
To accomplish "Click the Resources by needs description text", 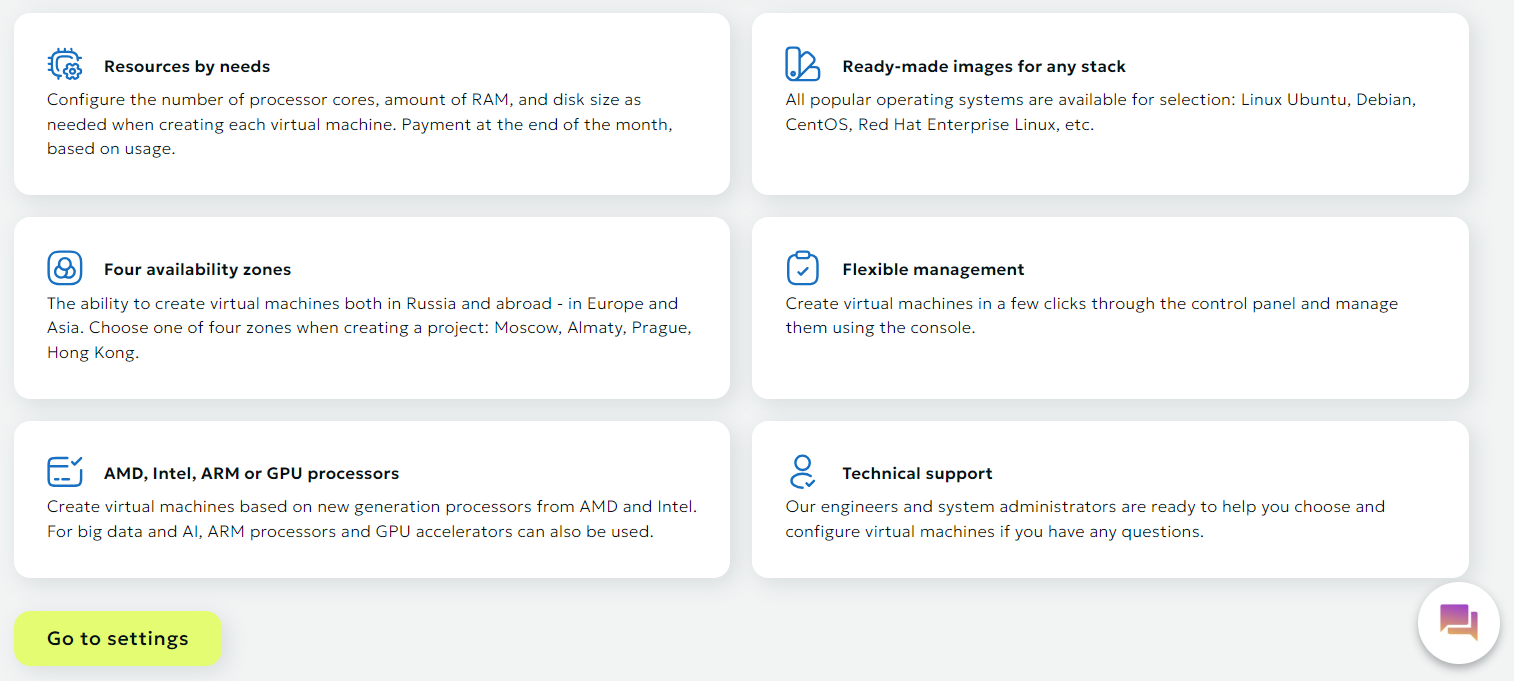I will pos(359,124).
